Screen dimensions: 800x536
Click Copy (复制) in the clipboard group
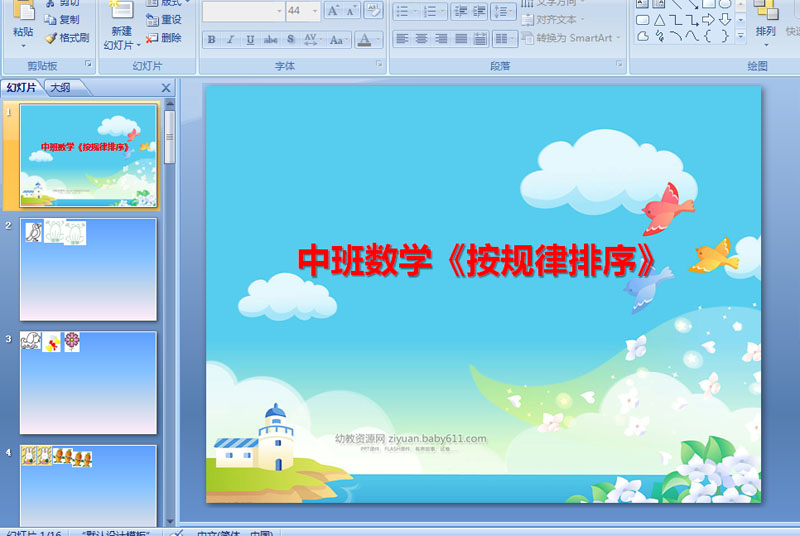pos(62,20)
